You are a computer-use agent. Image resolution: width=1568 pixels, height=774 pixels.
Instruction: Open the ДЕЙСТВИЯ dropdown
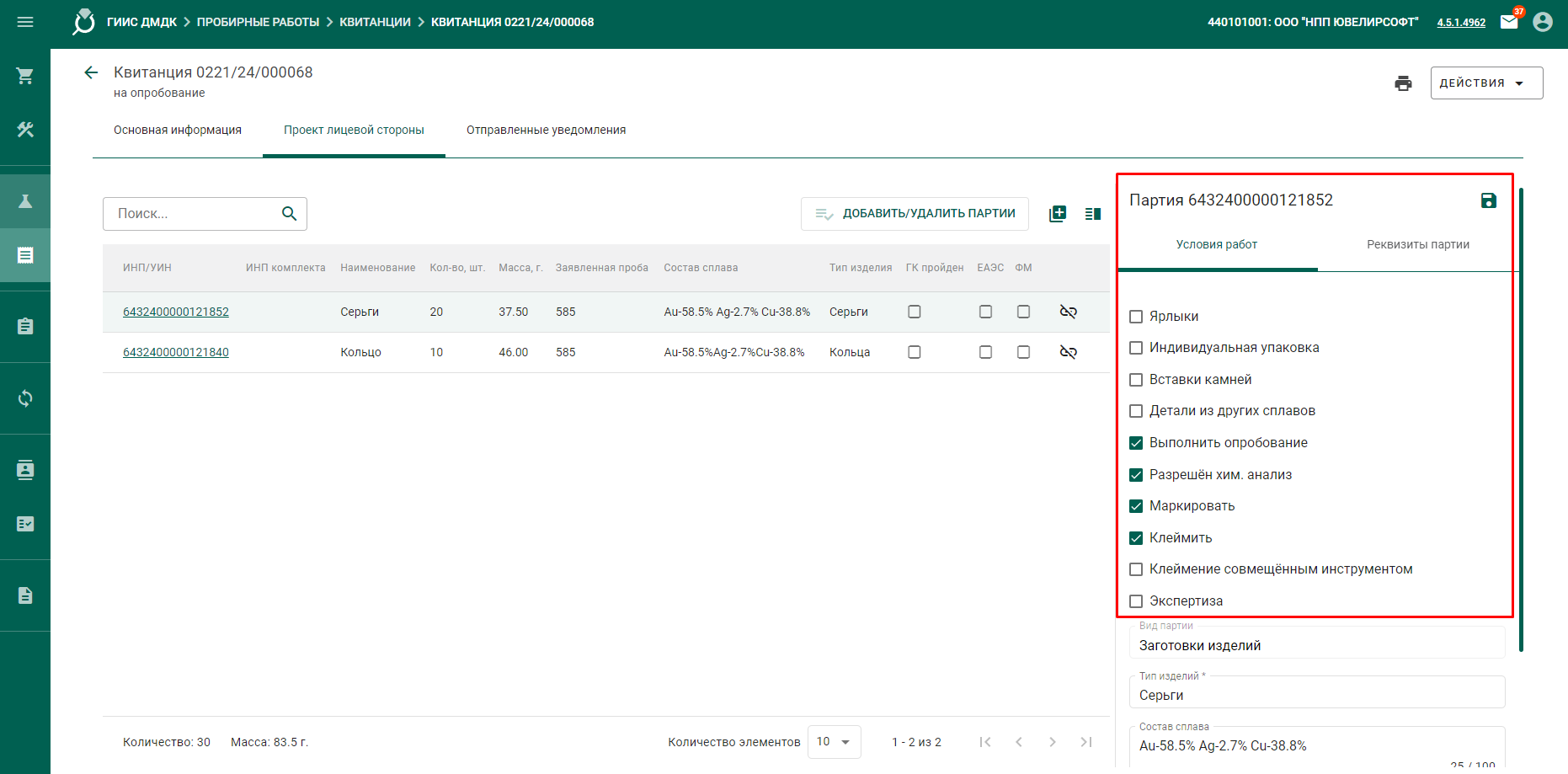click(1486, 83)
